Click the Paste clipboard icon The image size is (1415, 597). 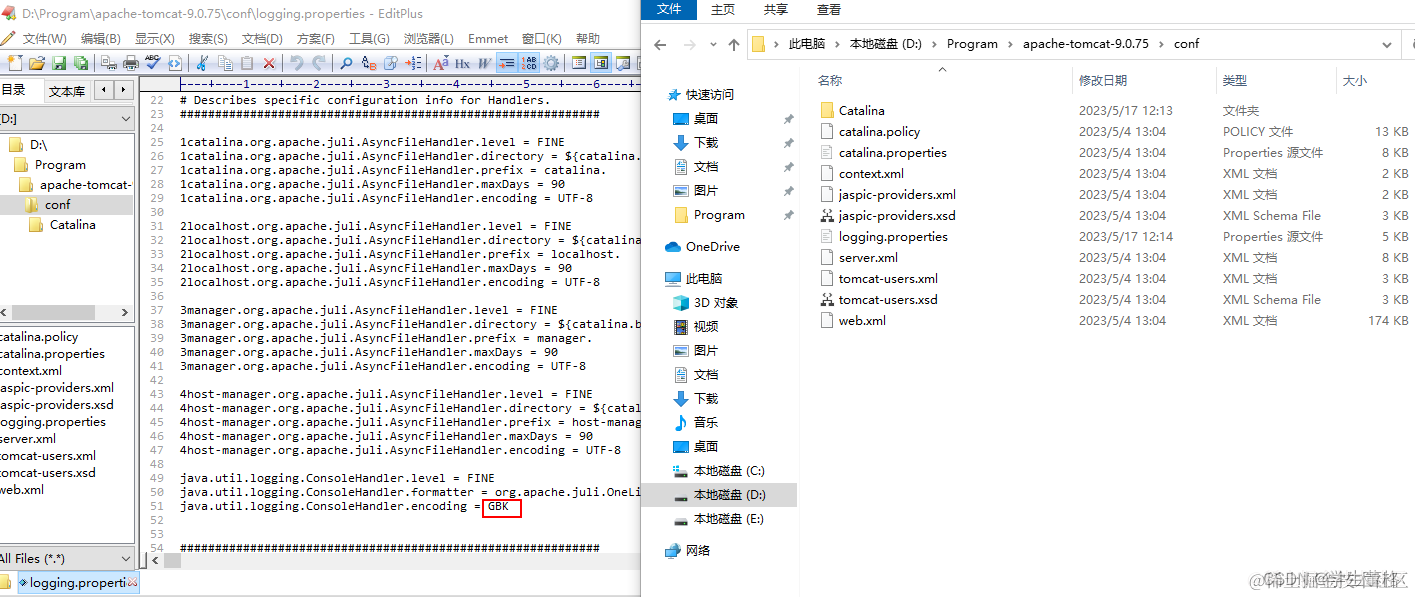(x=247, y=63)
